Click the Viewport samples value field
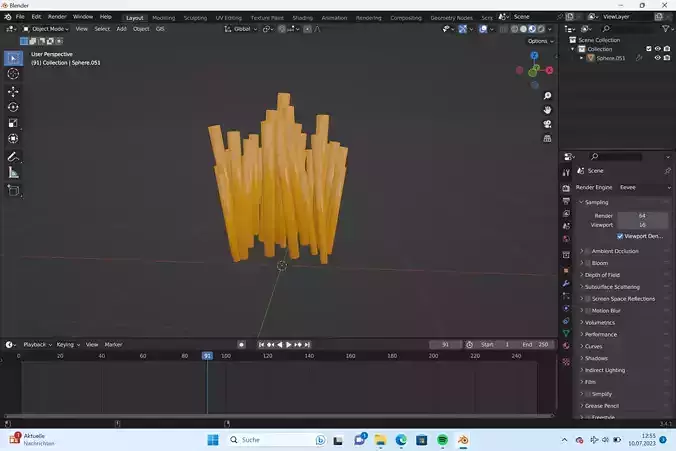The image size is (676, 451). pos(642,225)
